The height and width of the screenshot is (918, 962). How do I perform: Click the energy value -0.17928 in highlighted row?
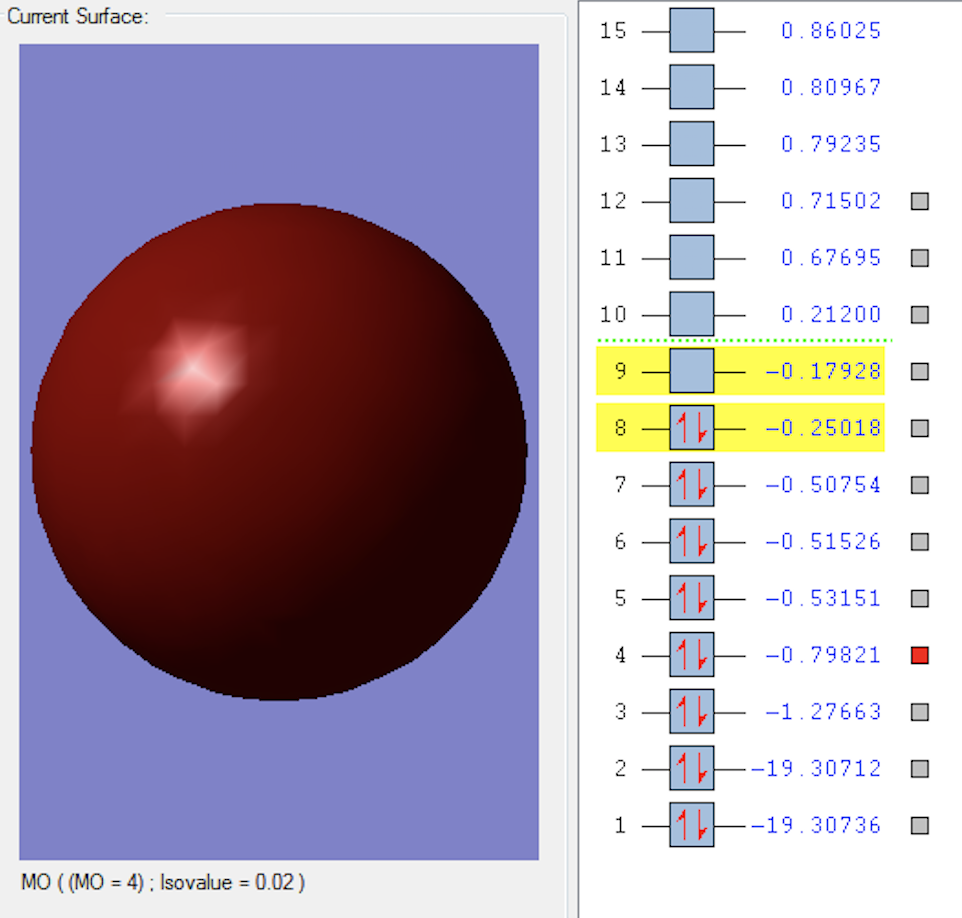[x=823, y=371]
